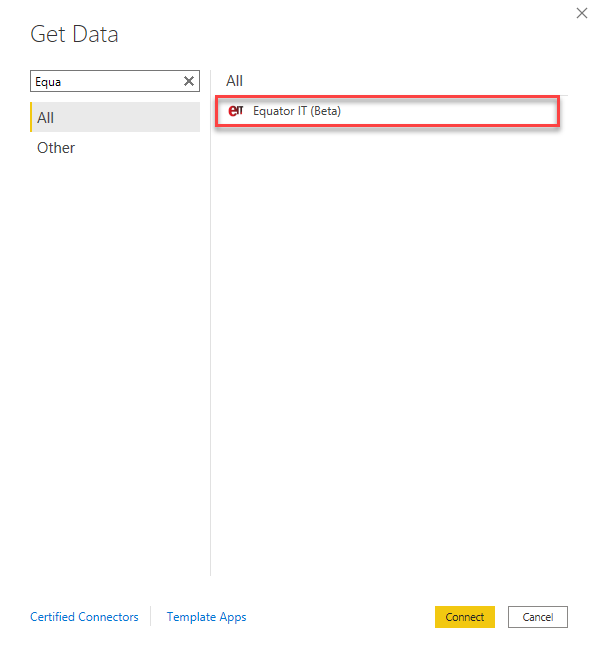This screenshot has height=650, width=598.
Task: Switch to the Other category
Action: [56, 148]
